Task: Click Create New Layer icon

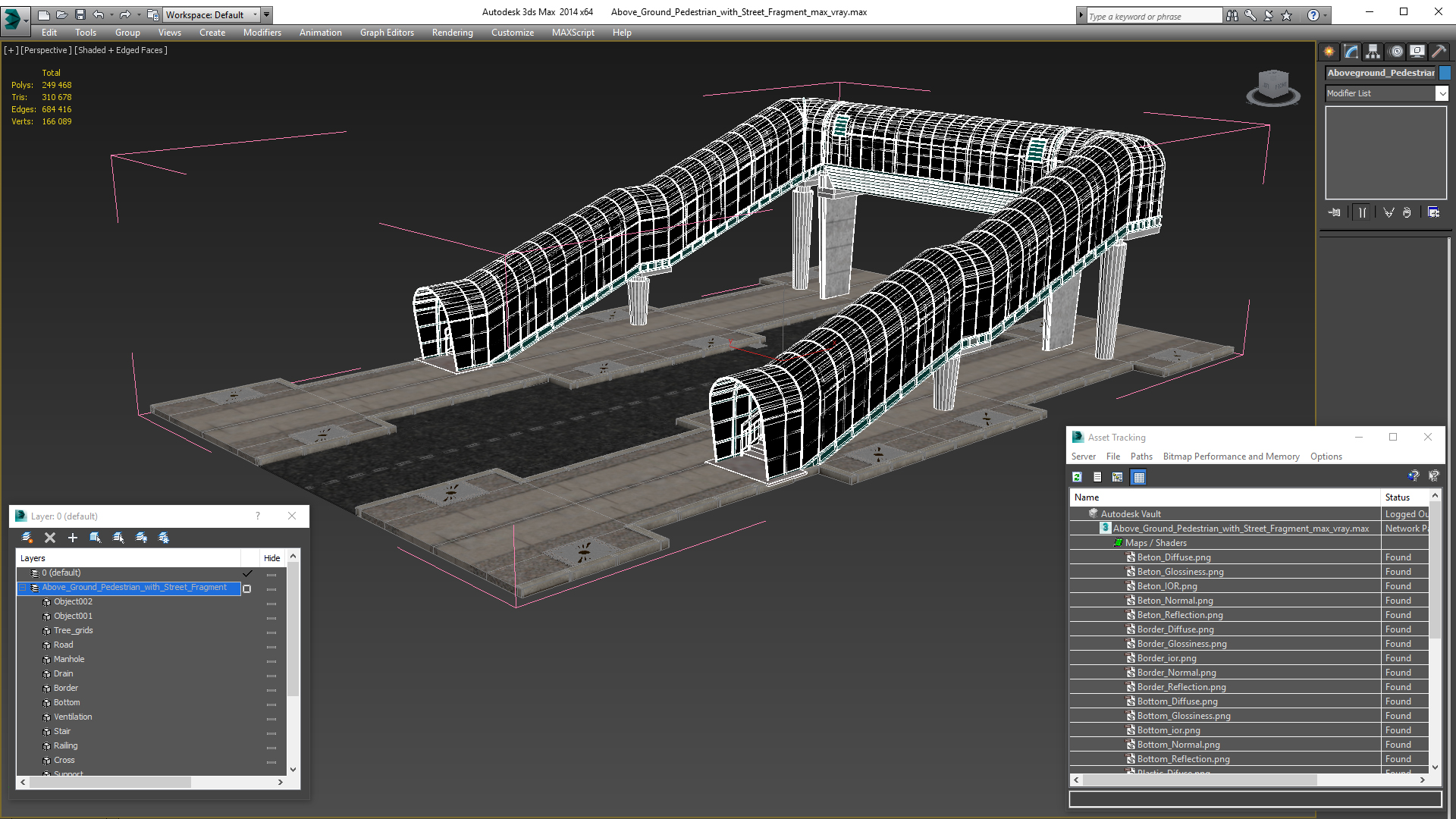Action: pyautogui.click(x=27, y=538)
